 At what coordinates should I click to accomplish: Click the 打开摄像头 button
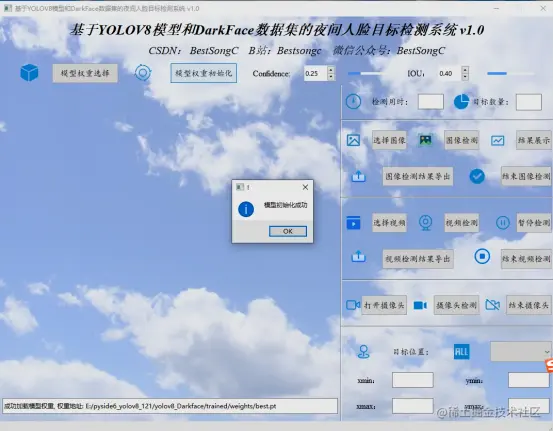pos(384,305)
